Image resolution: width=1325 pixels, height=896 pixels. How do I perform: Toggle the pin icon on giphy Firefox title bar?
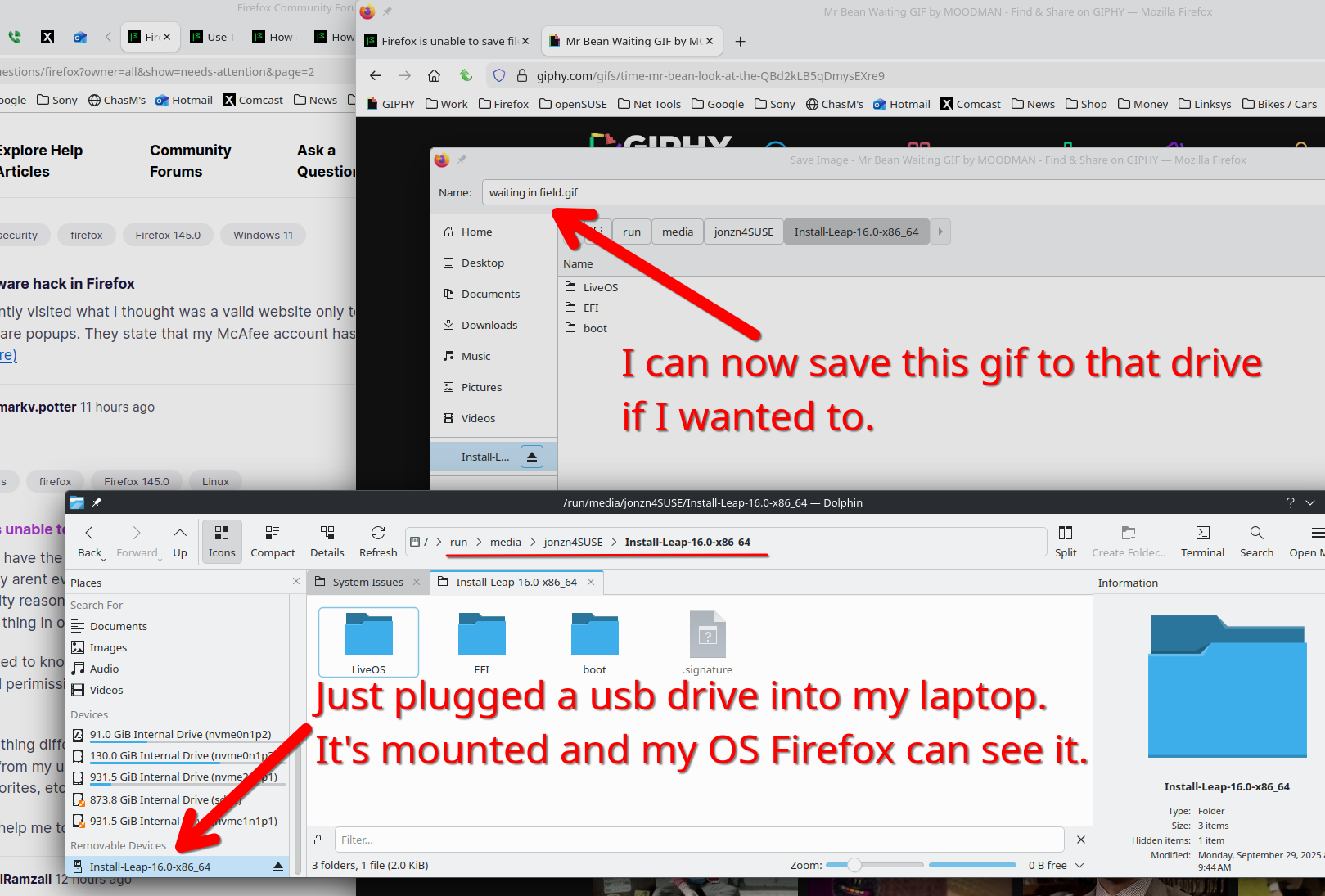(x=387, y=11)
